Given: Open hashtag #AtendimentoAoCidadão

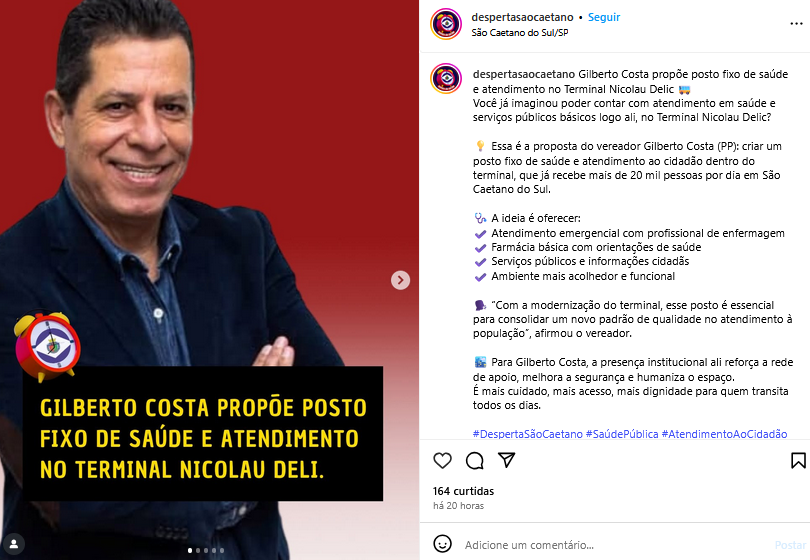Looking at the screenshot, I should coord(724,434).
